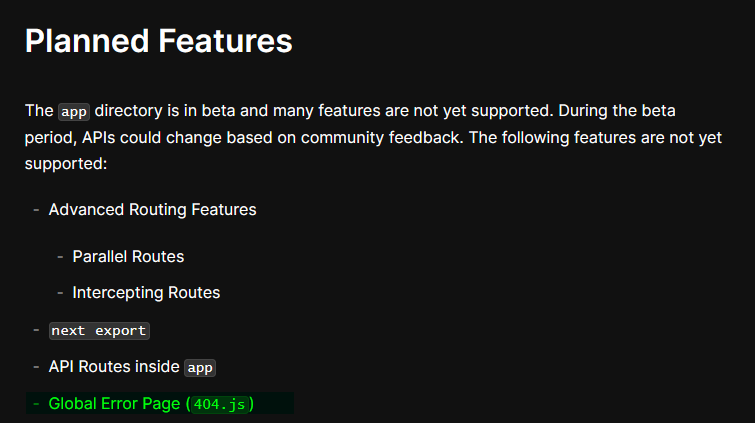Screen dimensions: 755x423
Task: Click the highlighted Global Error Page text
Action: (x=114, y=404)
